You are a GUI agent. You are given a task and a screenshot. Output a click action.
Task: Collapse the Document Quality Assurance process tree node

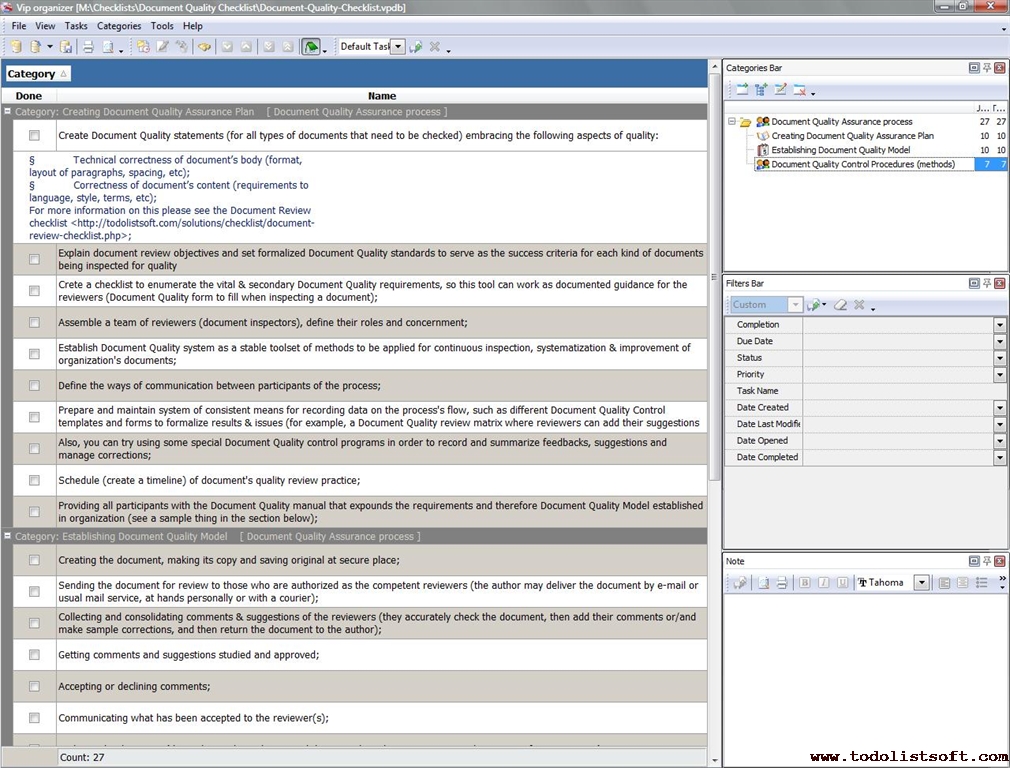coord(731,122)
